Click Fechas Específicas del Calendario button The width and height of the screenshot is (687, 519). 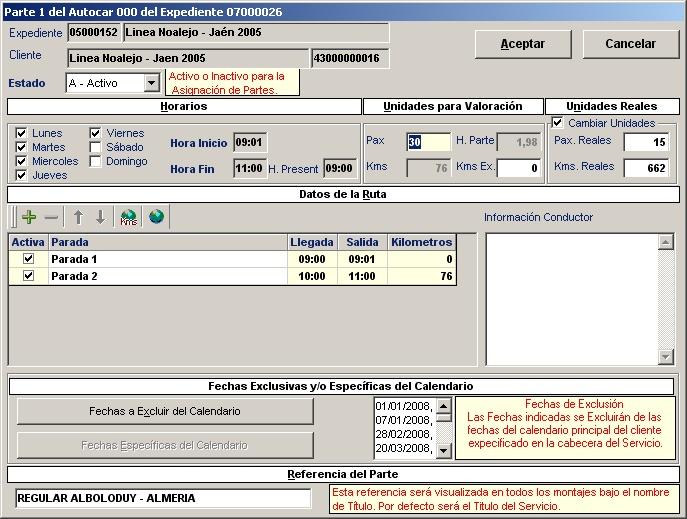pyautogui.click(x=165, y=445)
